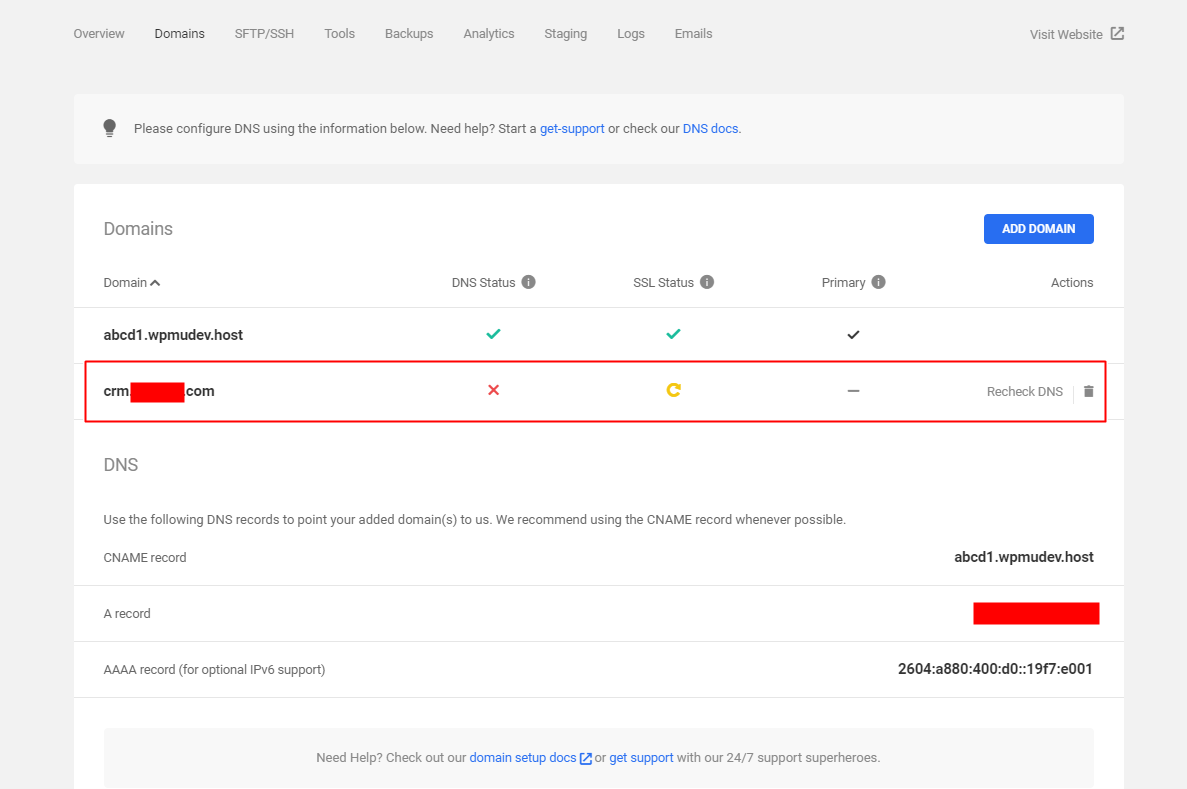Click the Visit Website external link icon
This screenshot has width=1187, height=789.
[1117, 33]
